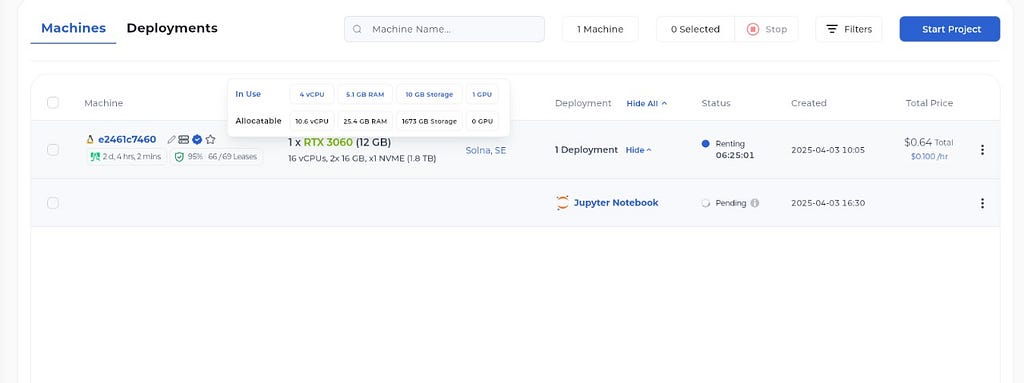Click the 1 GPU in-use chip
Screen dimensions: 1024x383
pyautogui.click(x=482, y=94)
